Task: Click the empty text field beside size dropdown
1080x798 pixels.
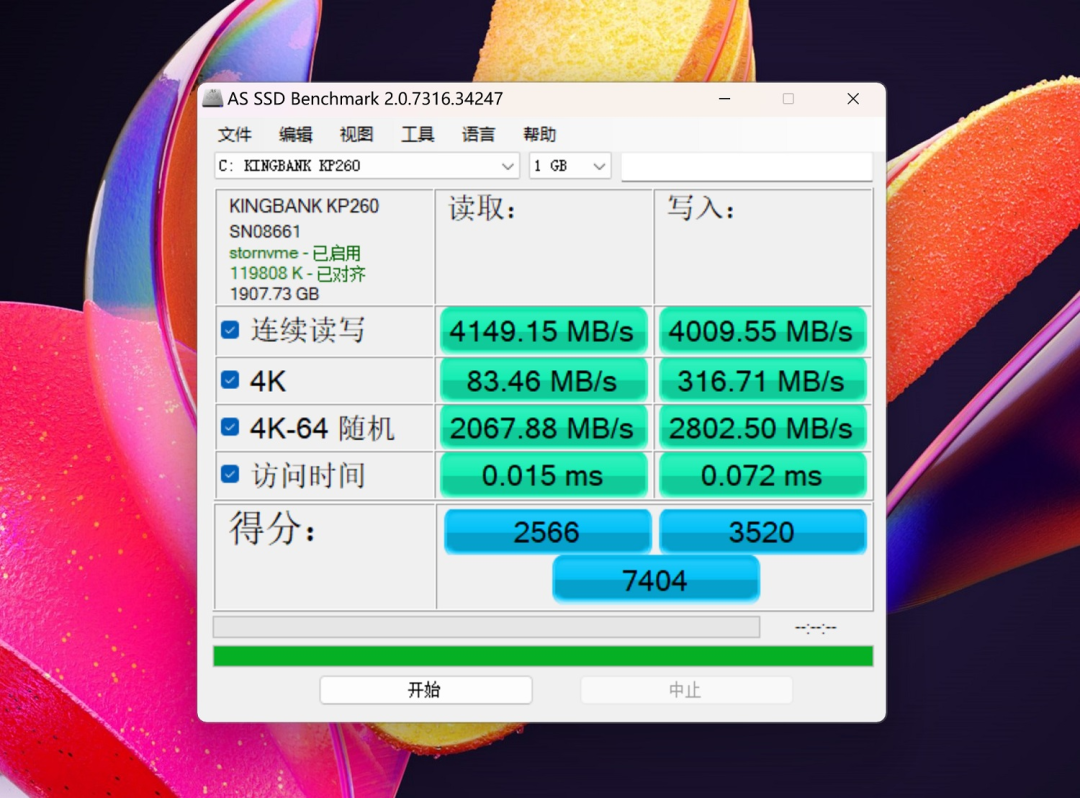Action: click(747, 167)
